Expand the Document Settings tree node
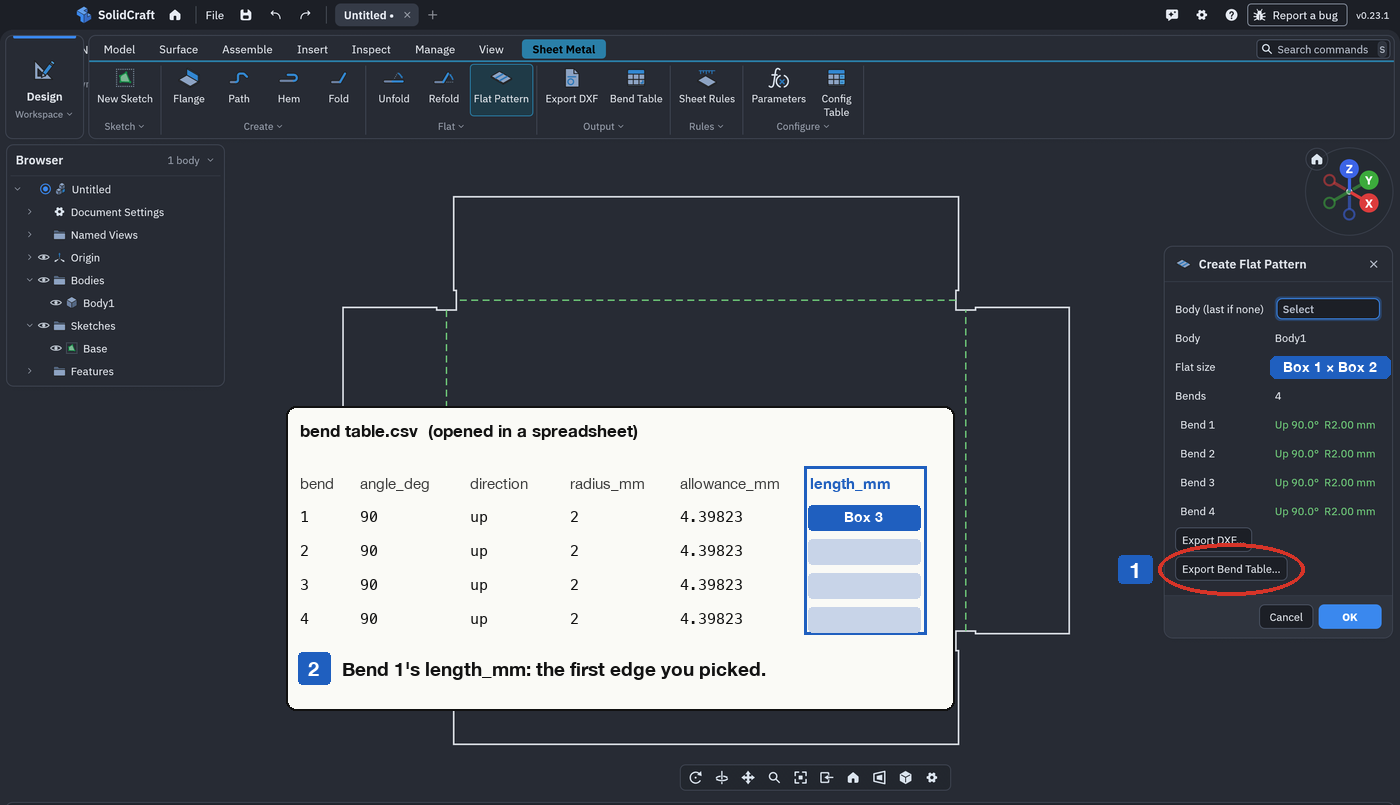Image resolution: width=1400 pixels, height=805 pixels. (30, 212)
